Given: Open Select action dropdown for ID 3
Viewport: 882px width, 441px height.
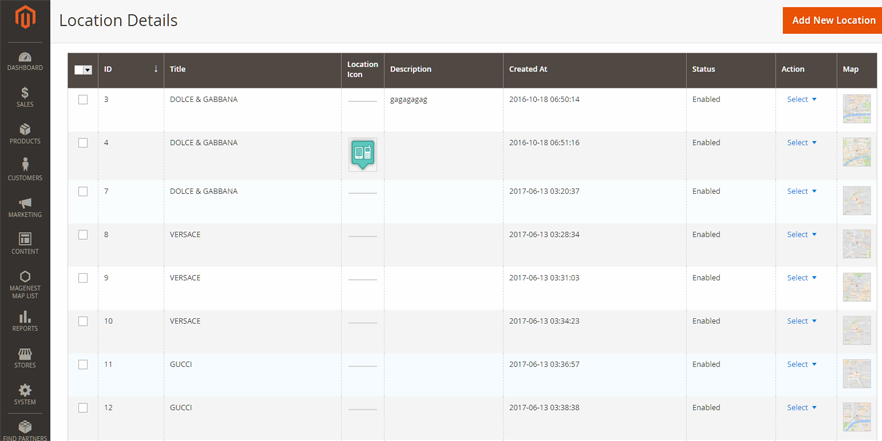Looking at the screenshot, I should point(802,99).
